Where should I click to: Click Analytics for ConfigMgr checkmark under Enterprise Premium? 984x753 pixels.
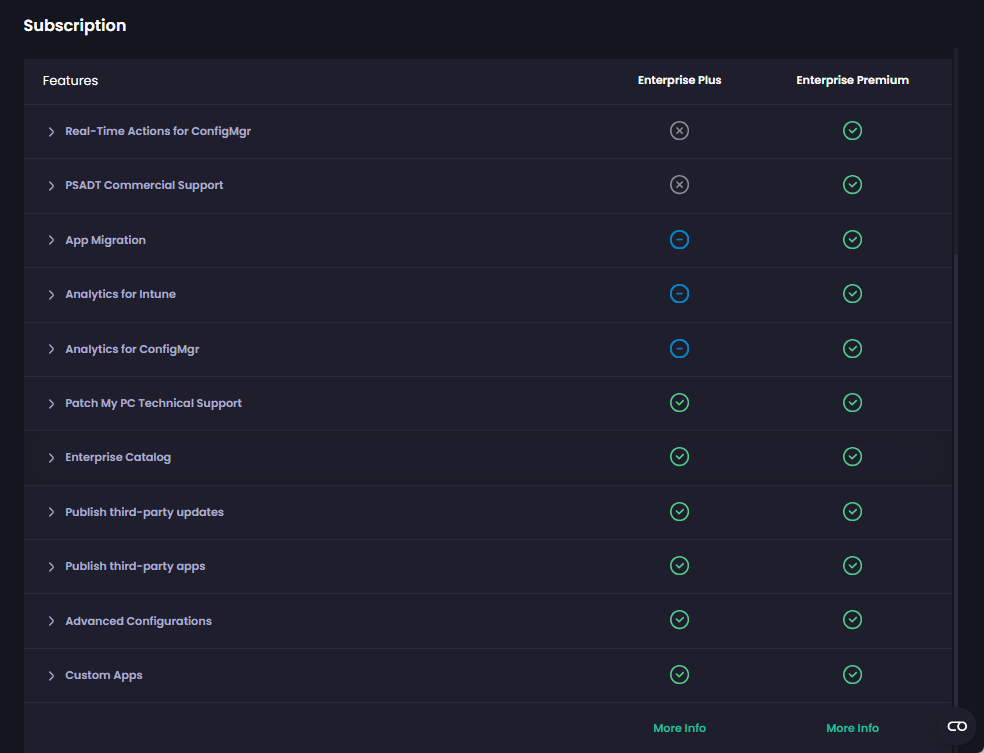tap(852, 349)
